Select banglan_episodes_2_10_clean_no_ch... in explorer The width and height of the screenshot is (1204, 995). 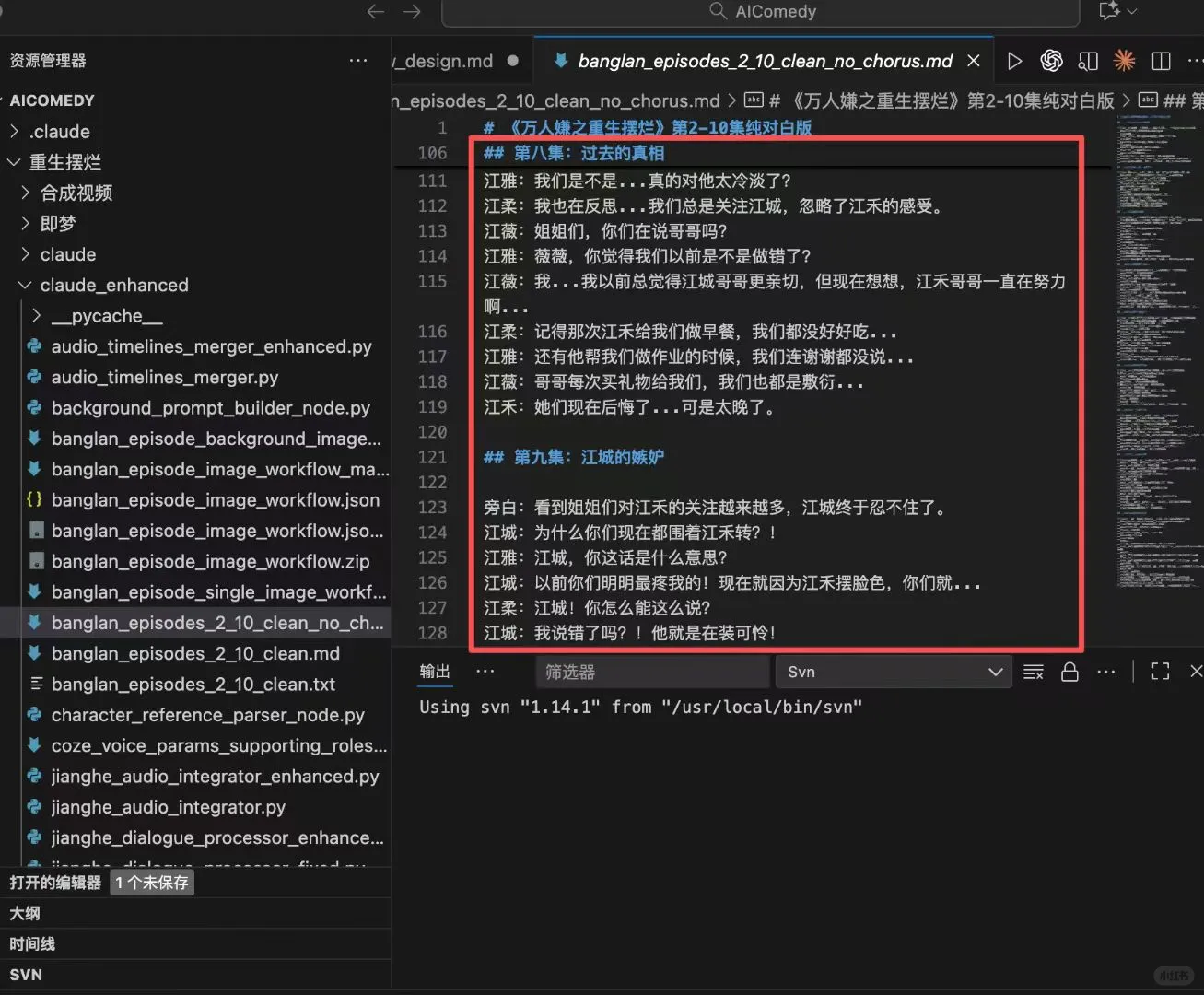point(195,623)
